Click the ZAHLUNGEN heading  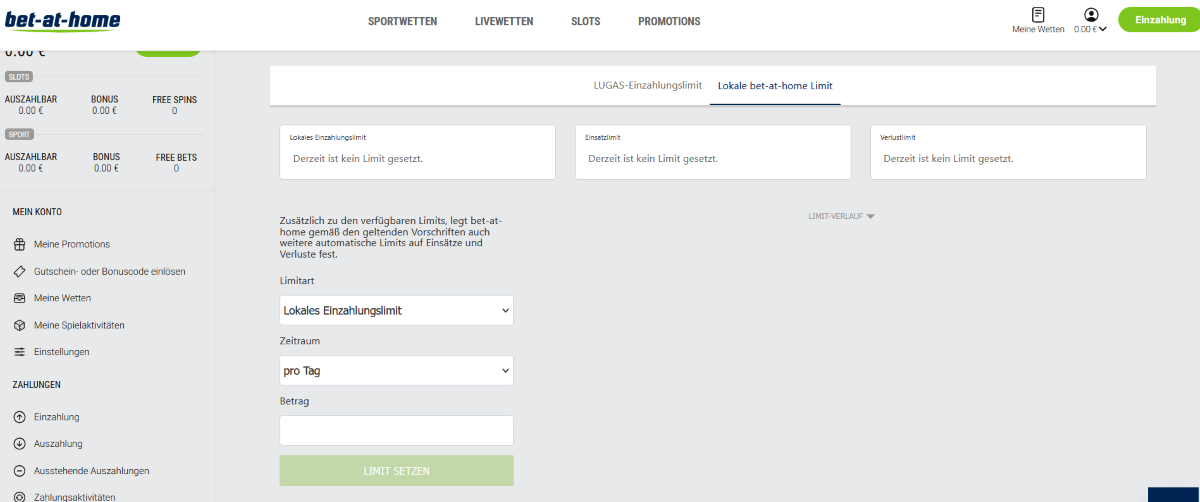(x=37, y=385)
